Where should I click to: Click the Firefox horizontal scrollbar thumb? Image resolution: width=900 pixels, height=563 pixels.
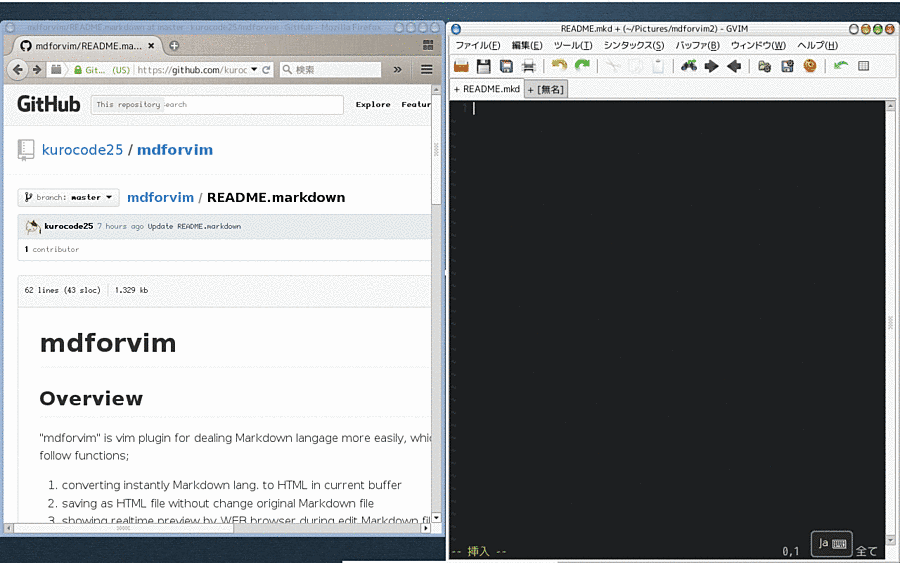[123, 528]
